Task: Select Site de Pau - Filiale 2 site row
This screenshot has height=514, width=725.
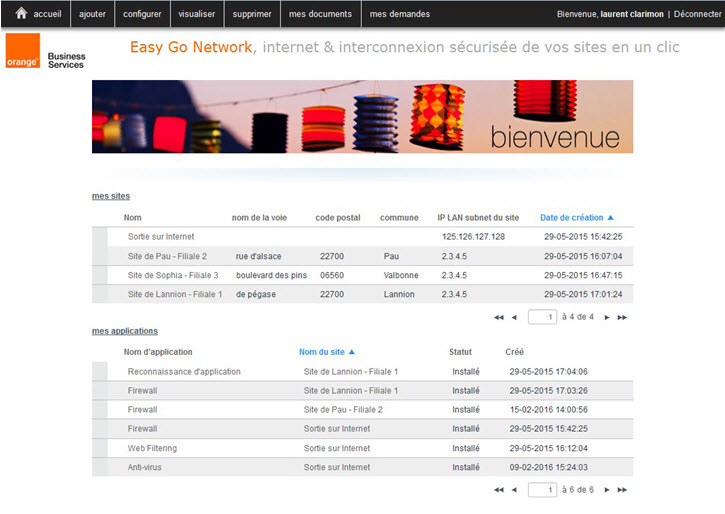Action: pos(362,256)
